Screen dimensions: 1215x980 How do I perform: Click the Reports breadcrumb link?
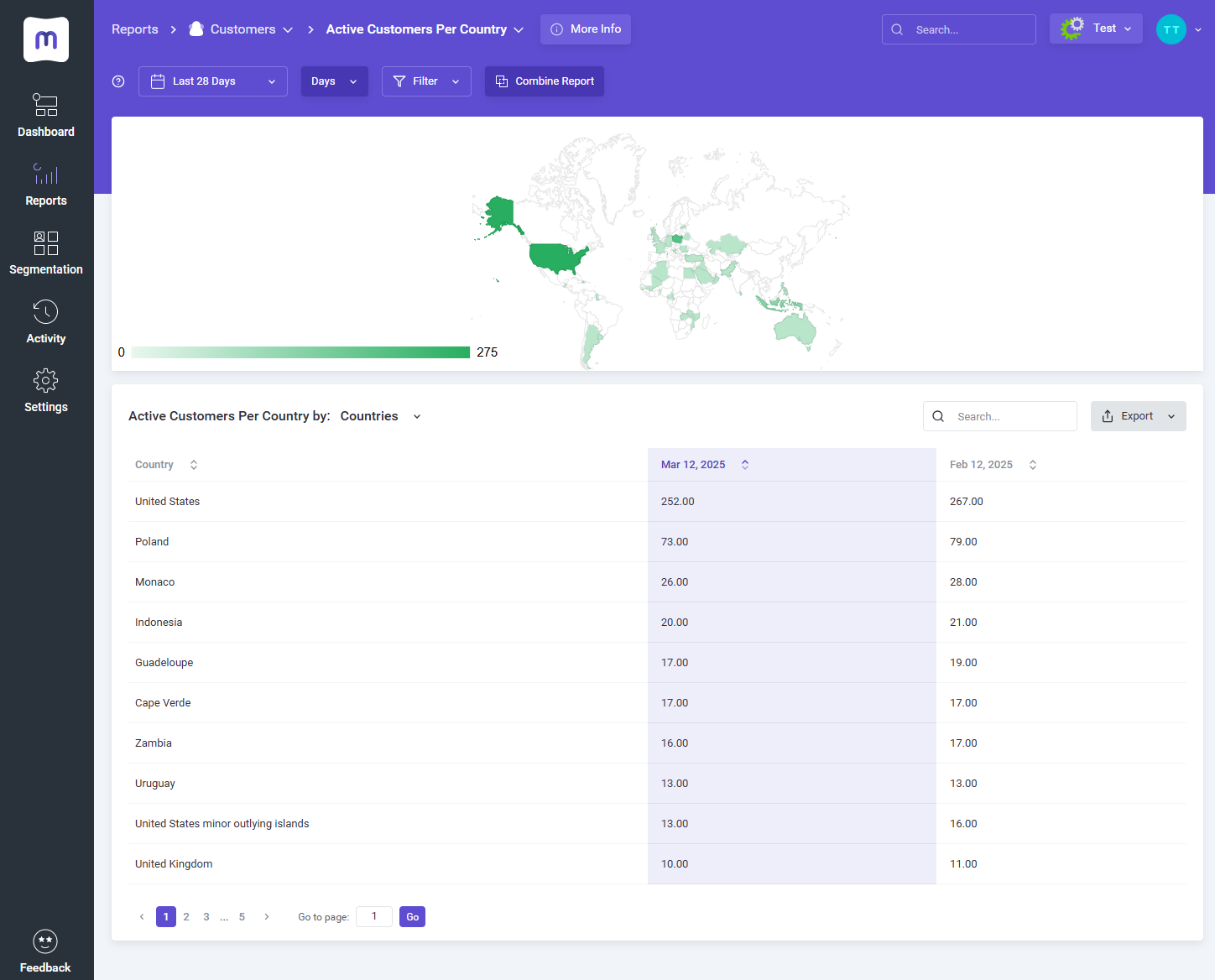tap(135, 29)
